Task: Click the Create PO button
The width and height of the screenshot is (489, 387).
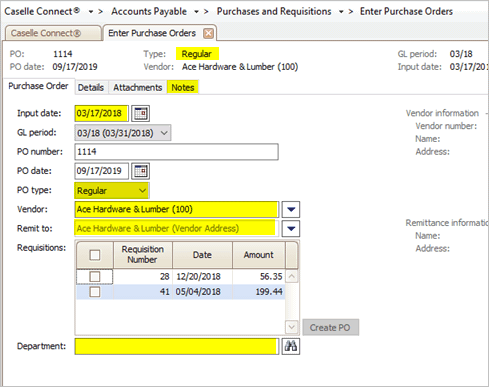Action: 330,327
